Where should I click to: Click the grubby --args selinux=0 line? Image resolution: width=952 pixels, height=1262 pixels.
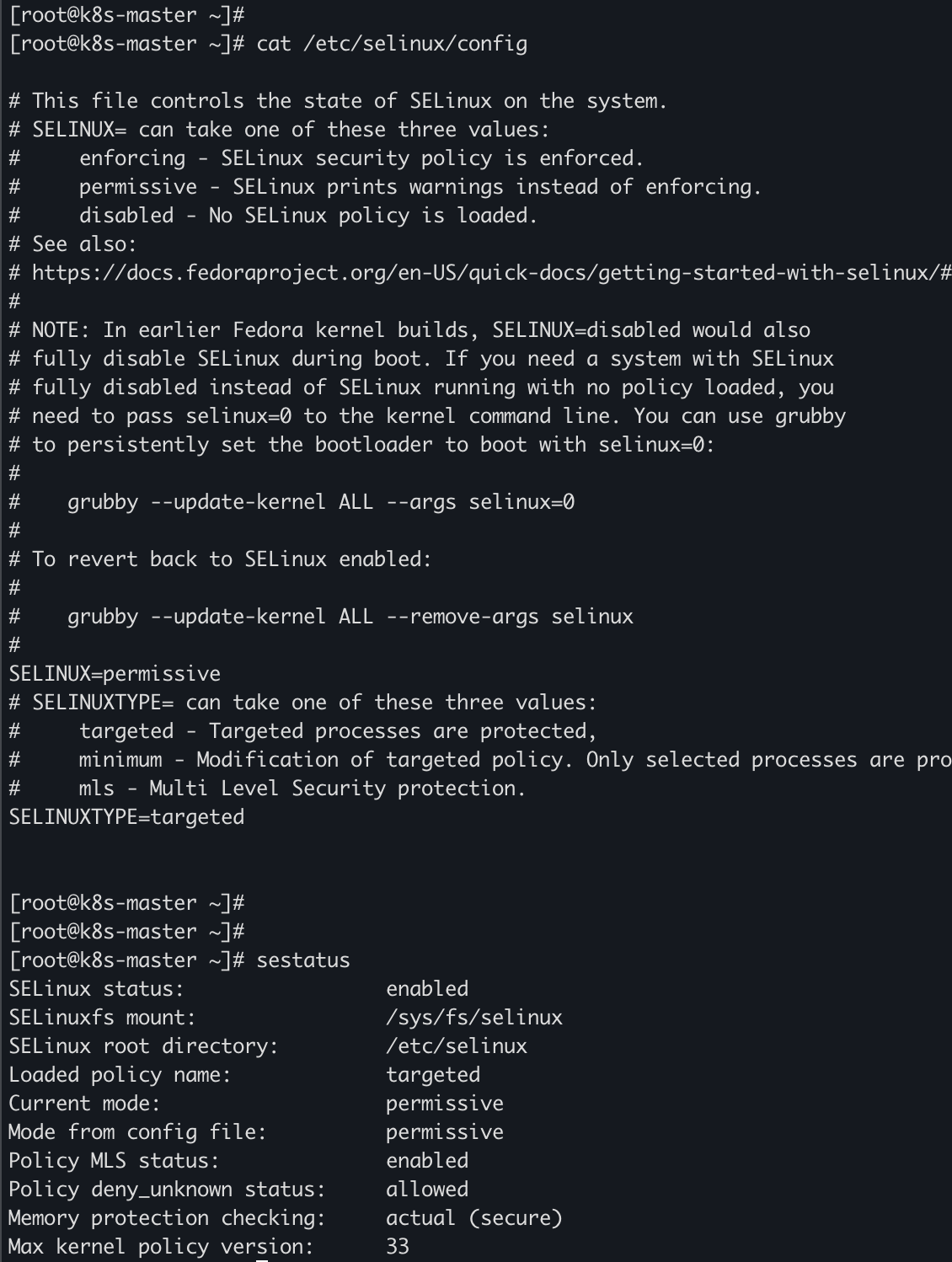coord(321,502)
